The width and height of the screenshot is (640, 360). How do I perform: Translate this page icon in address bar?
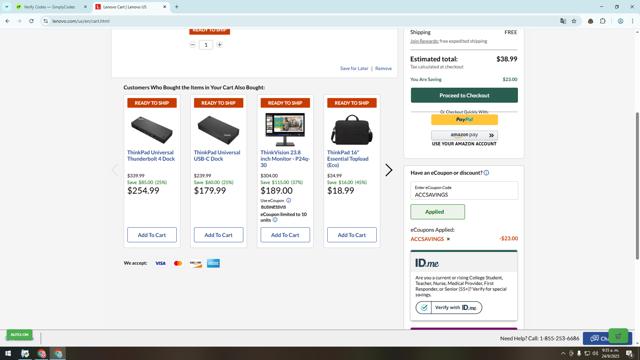click(563, 21)
